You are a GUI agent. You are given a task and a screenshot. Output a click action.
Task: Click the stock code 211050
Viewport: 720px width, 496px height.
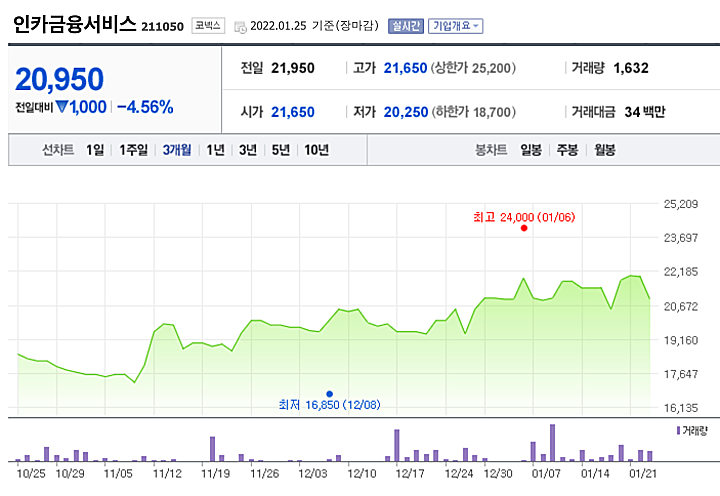[163, 27]
